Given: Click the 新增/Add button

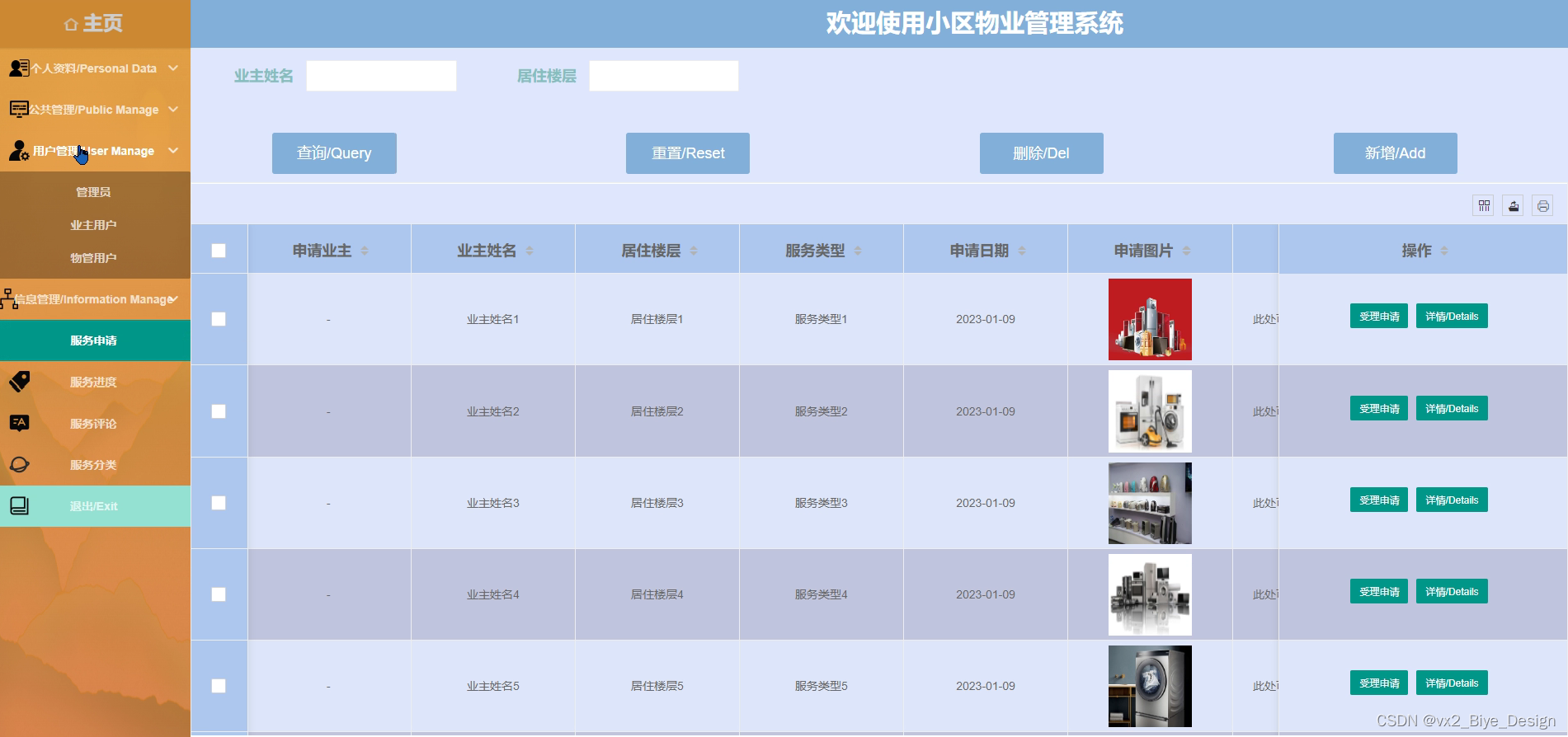Looking at the screenshot, I should coord(1395,153).
